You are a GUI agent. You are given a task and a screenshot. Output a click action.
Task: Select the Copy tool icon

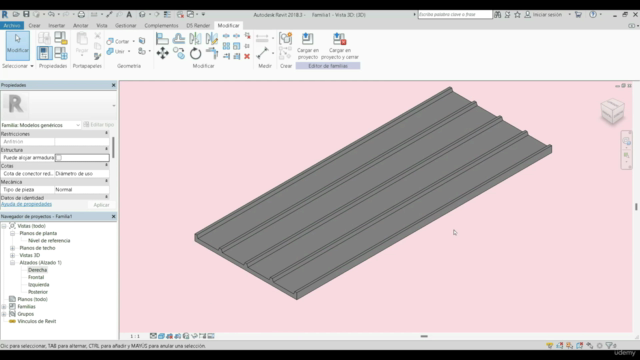coord(179,53)
